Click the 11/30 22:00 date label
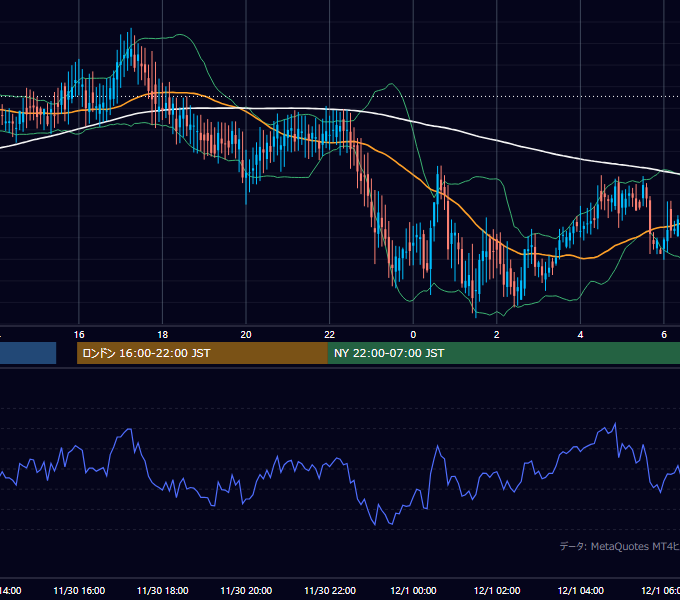Viewport: 680px width, 600px height. (x=330, y=591)
